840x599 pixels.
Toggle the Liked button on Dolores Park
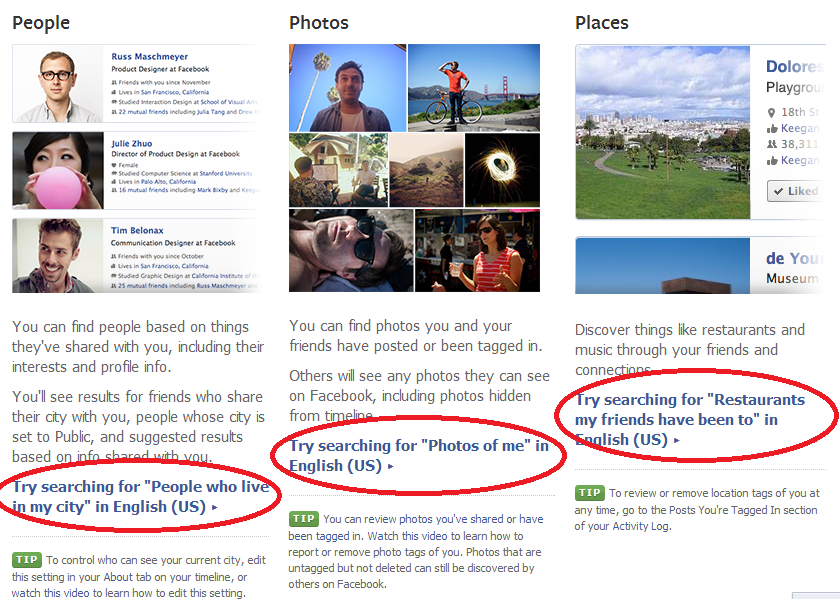pyautogui.click(x=794, y=191)
